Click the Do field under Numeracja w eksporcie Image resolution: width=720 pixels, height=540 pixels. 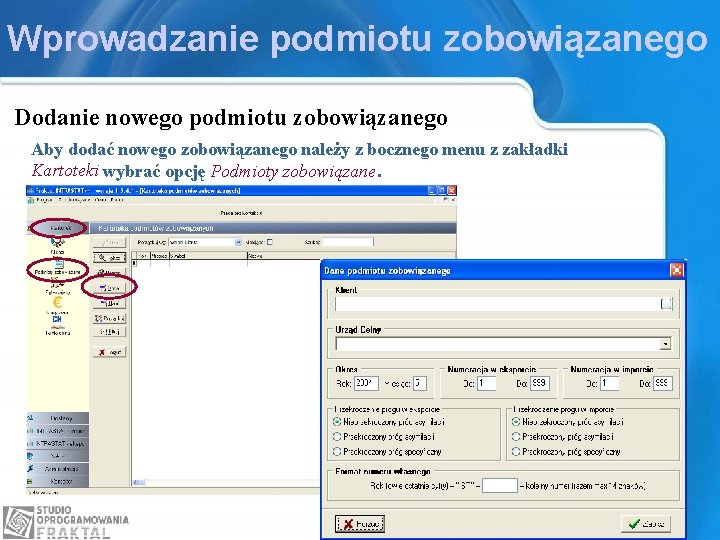(x=540, y=383)
